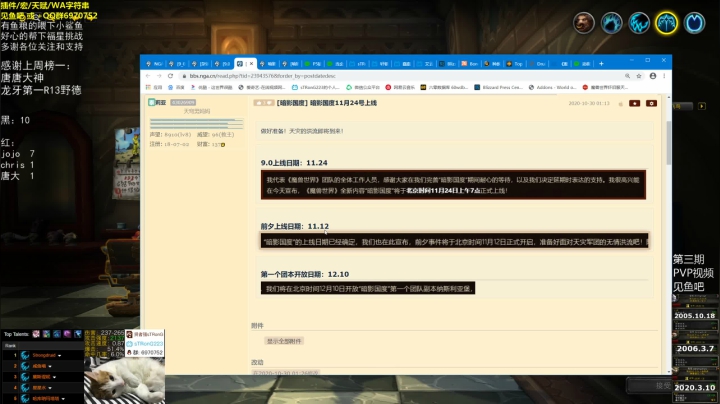Image resolution: width=720 pixels, height=404 pixels.
Task: Click the like buttons beside post title
Action: click(x=264, y=103)
